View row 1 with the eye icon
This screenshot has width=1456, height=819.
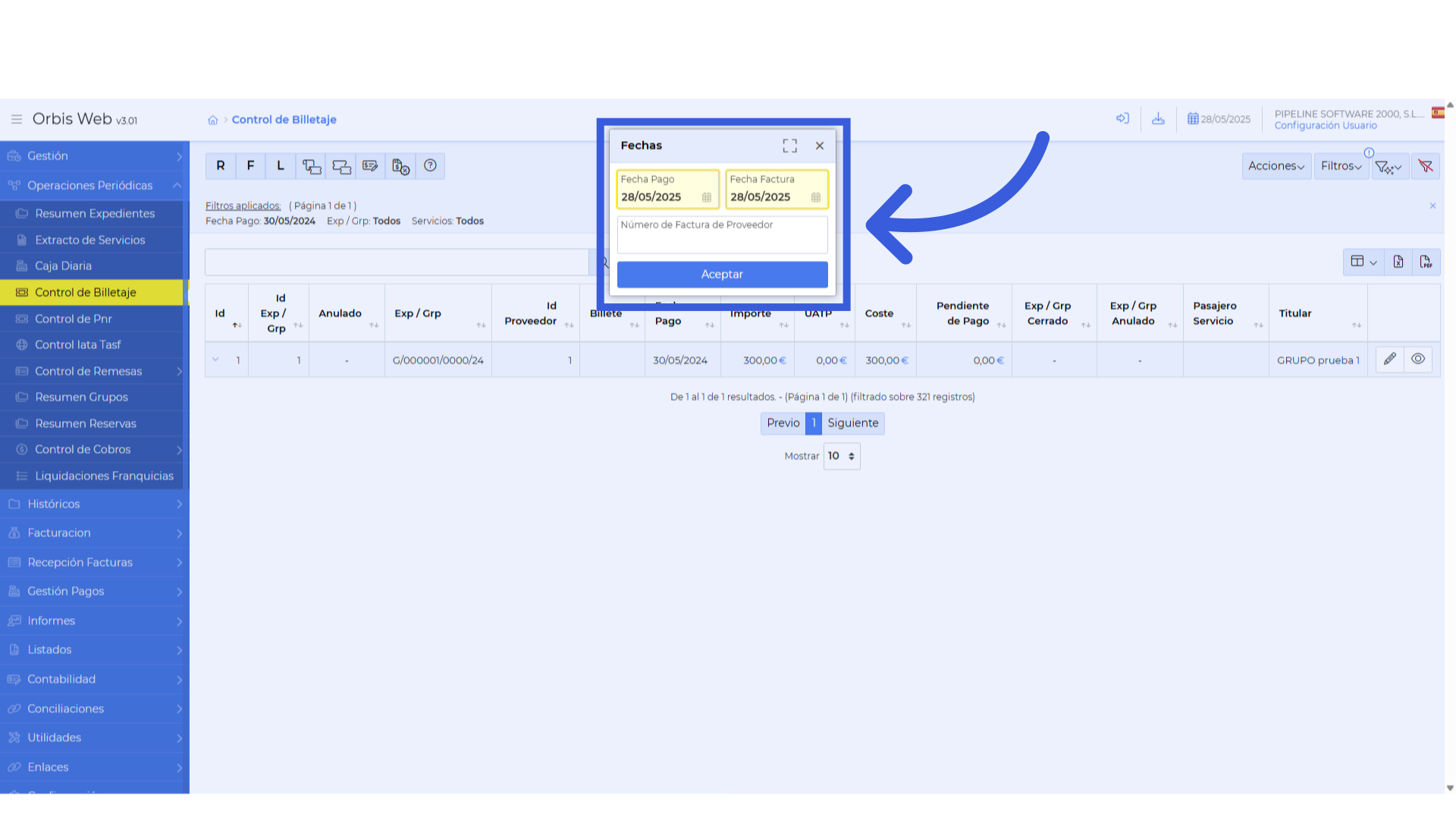click(x=1418, y=359)
